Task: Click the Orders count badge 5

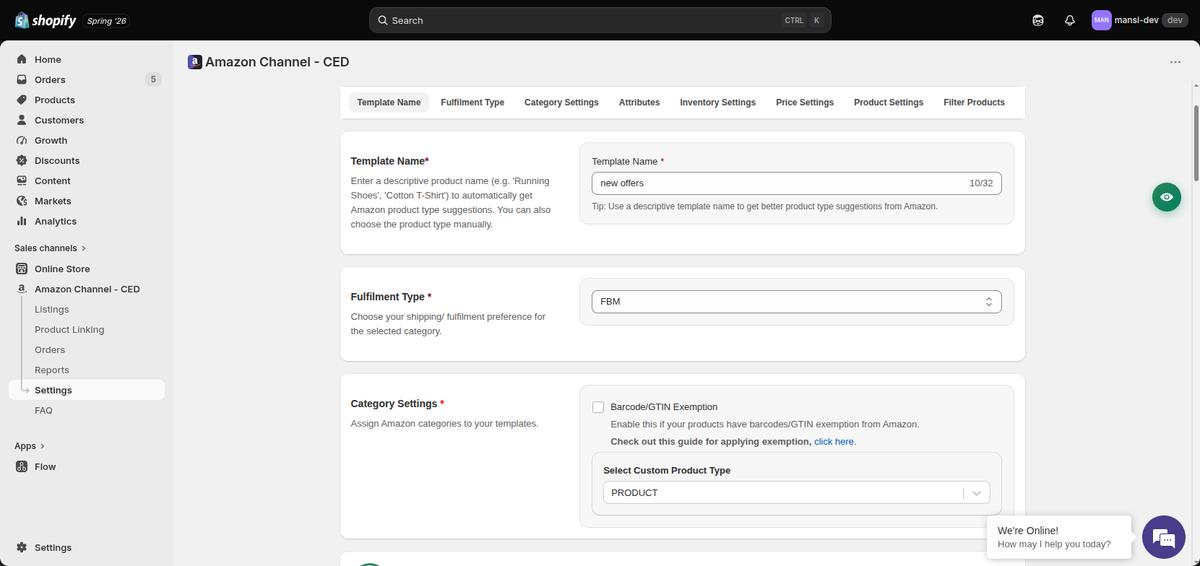Action: coord(153,79)
